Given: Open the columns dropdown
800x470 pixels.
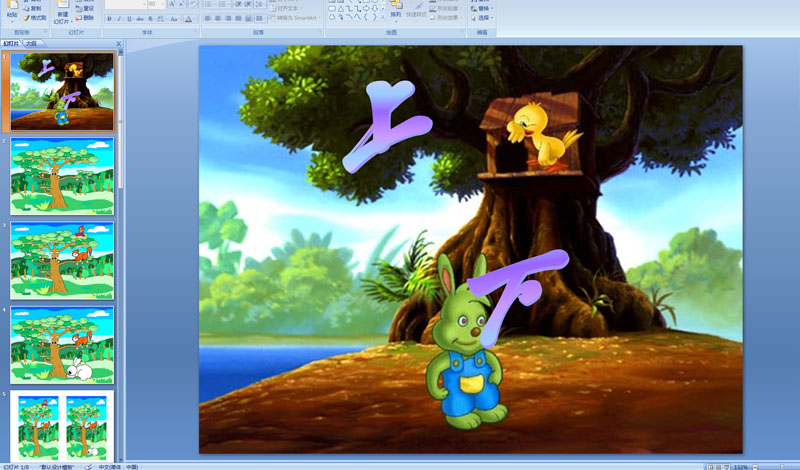Looking at the screenshot, I should (x=260, y=18).
